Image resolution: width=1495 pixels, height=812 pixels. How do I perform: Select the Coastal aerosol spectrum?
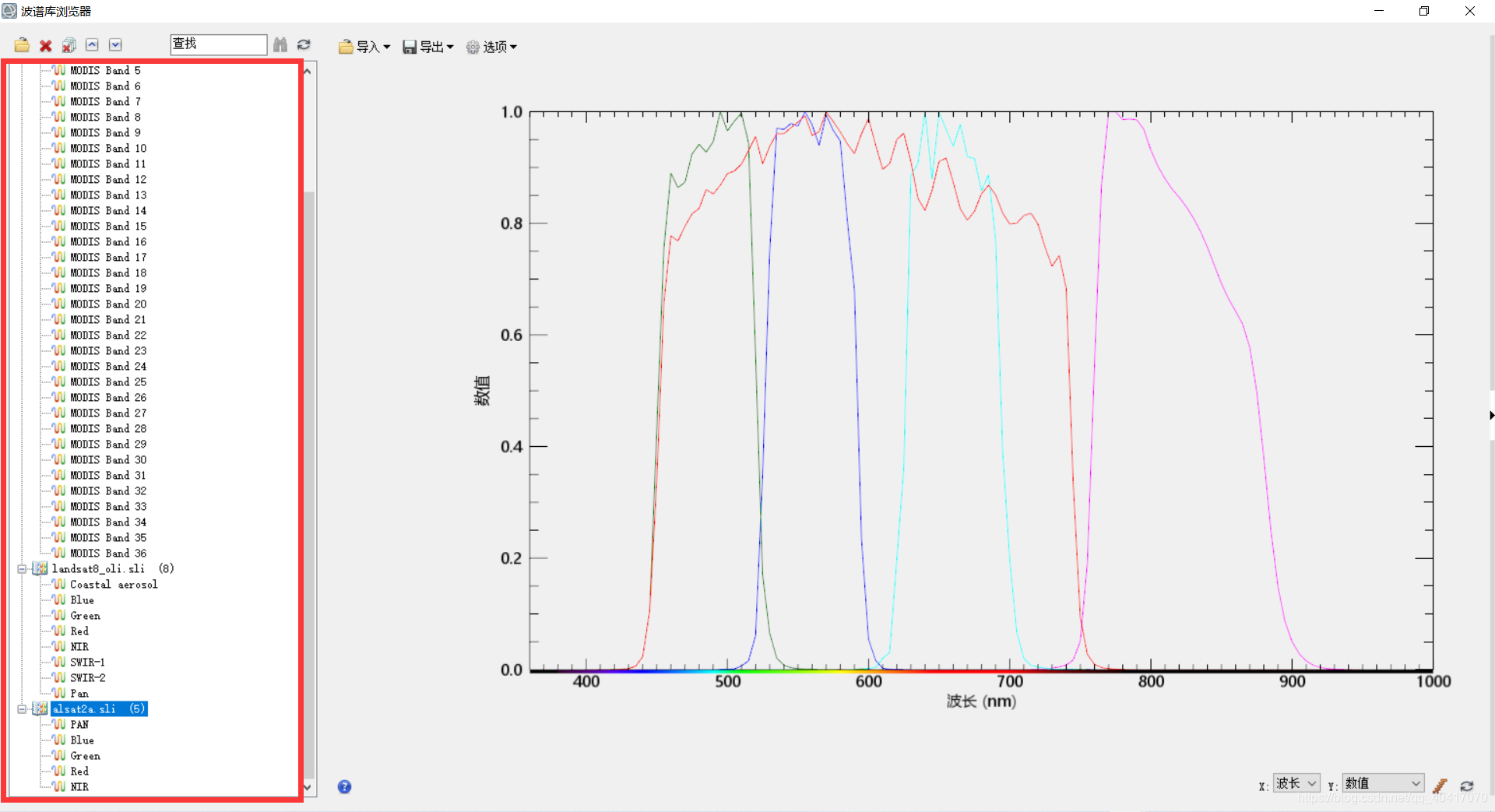click(x=114, y=584)
